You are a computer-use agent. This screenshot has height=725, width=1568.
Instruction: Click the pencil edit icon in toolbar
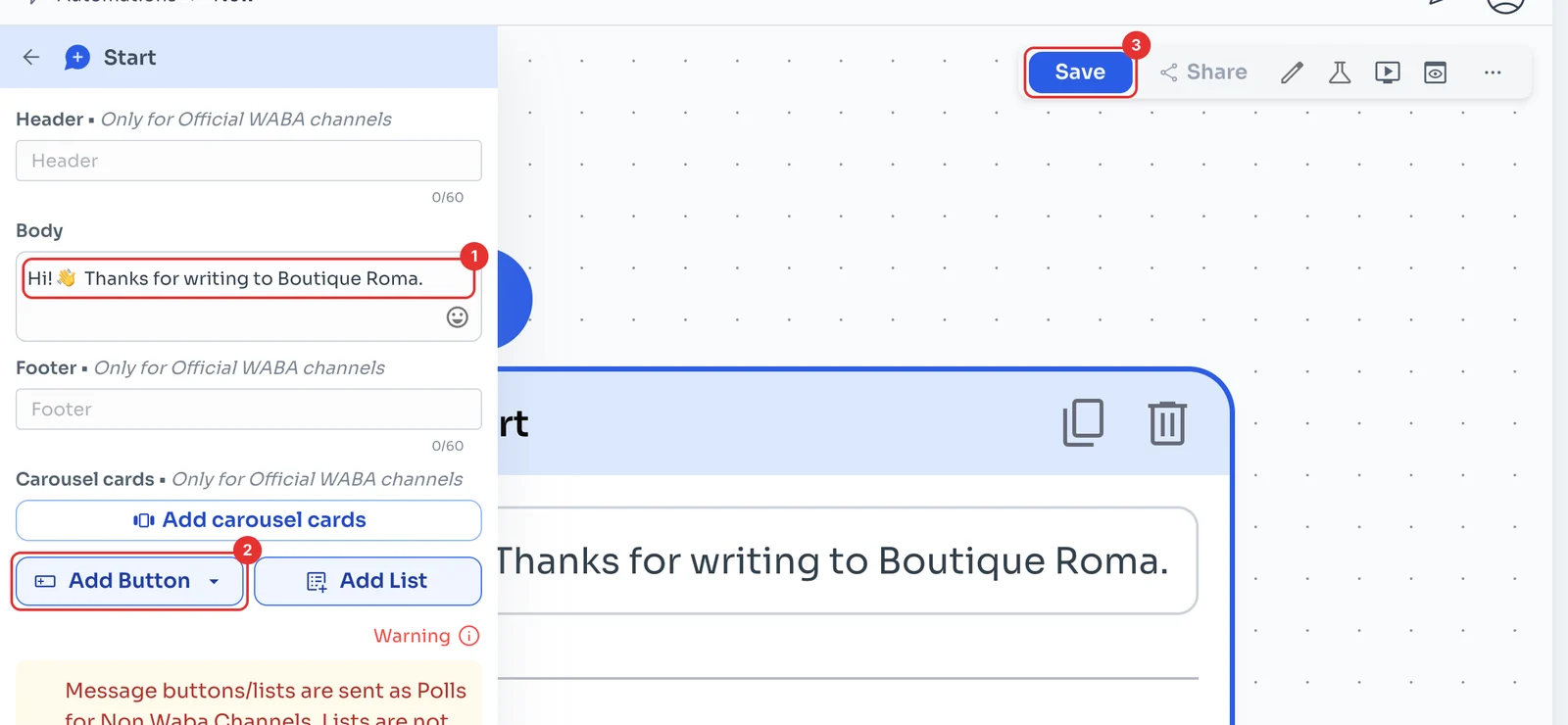pyautogui.click(x=1293, y=72)
